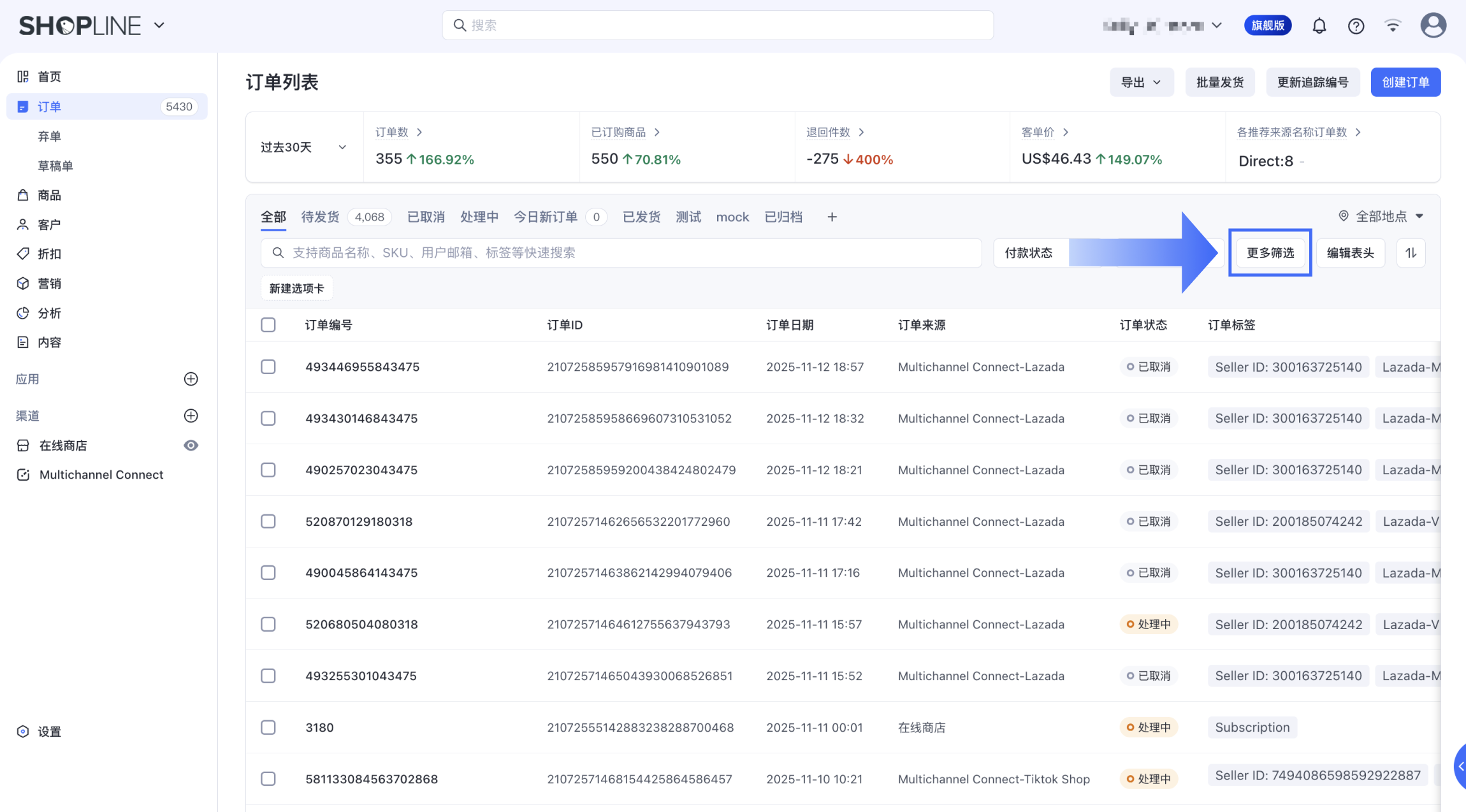Screen dimensions: 1466x812
Task: Click the 创建订单 button
Action: (1405, 82)
